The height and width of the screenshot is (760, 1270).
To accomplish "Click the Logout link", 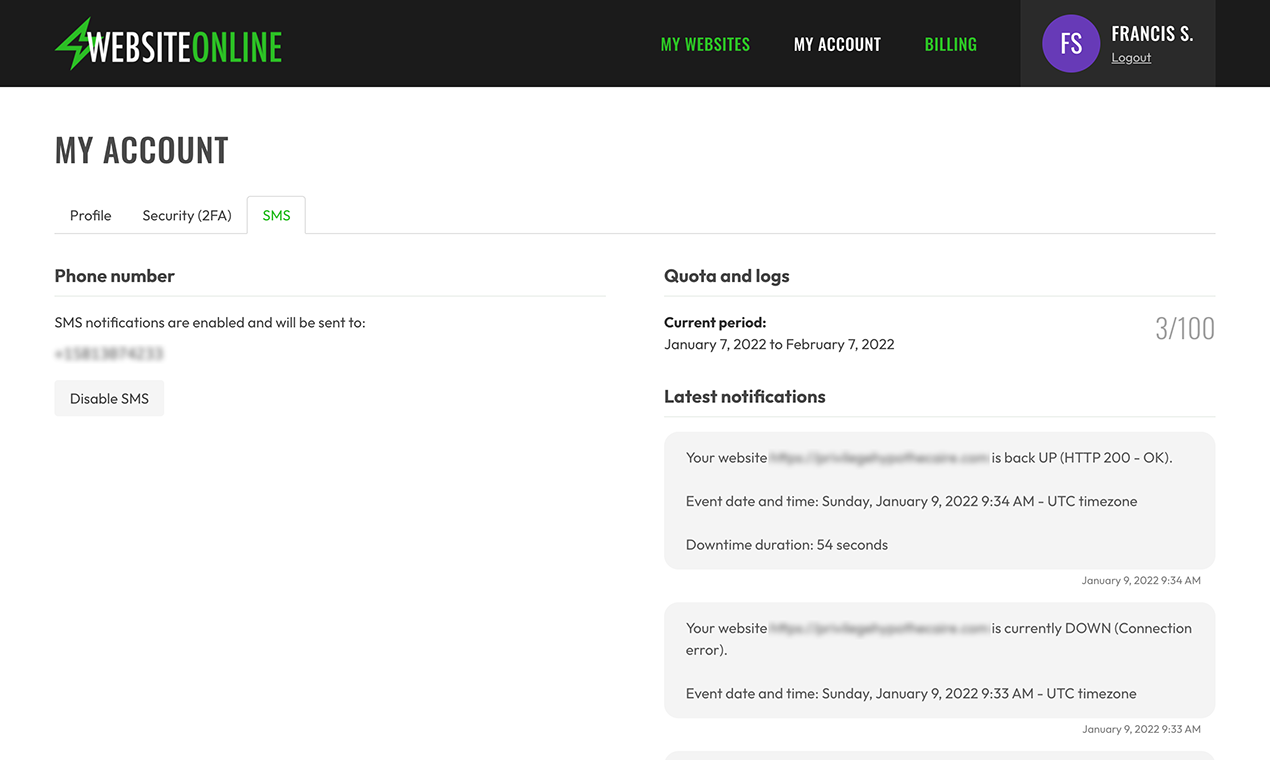I will click(1131, 58).
